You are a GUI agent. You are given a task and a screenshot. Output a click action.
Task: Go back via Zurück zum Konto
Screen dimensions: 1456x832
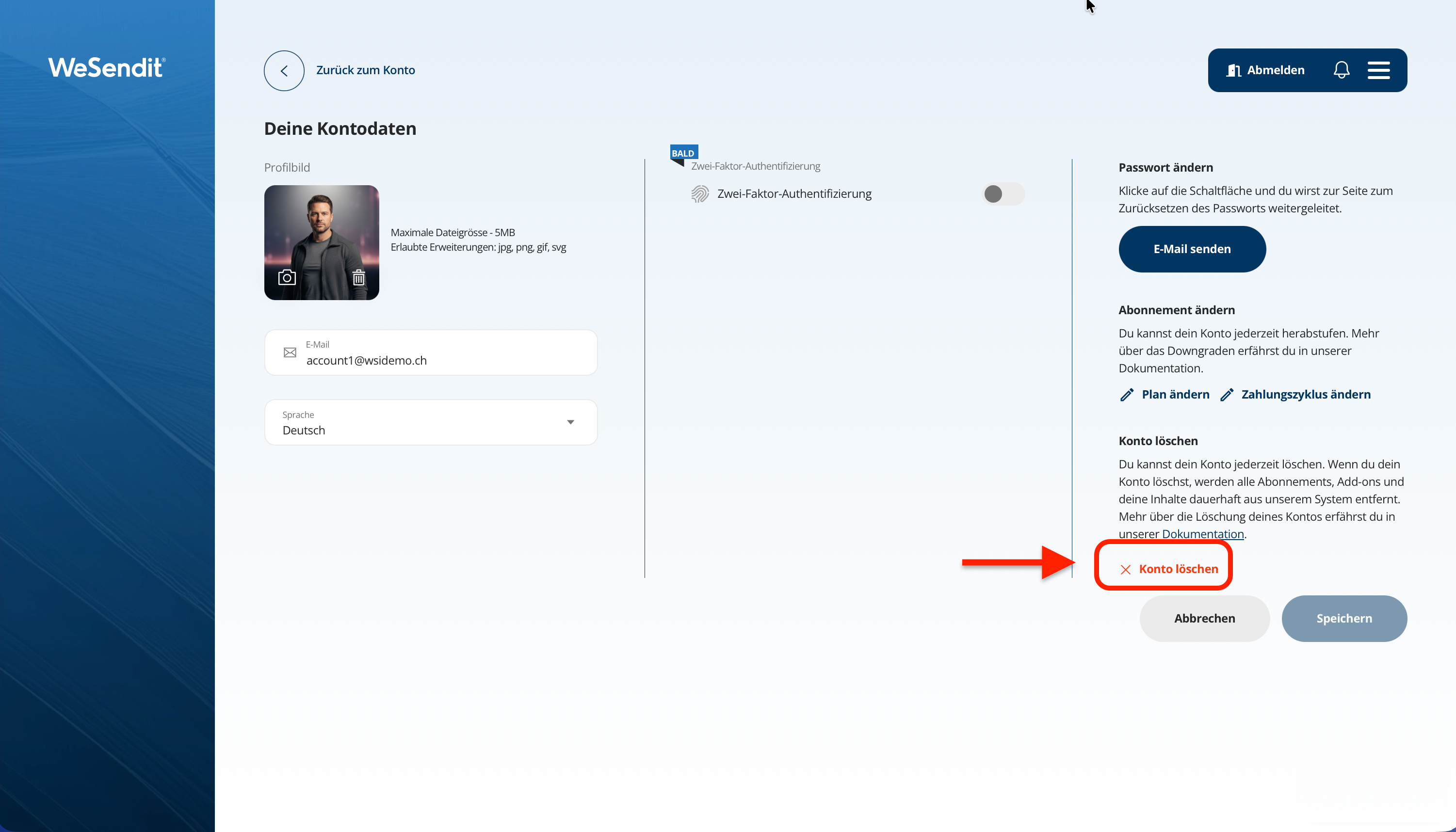365,70
